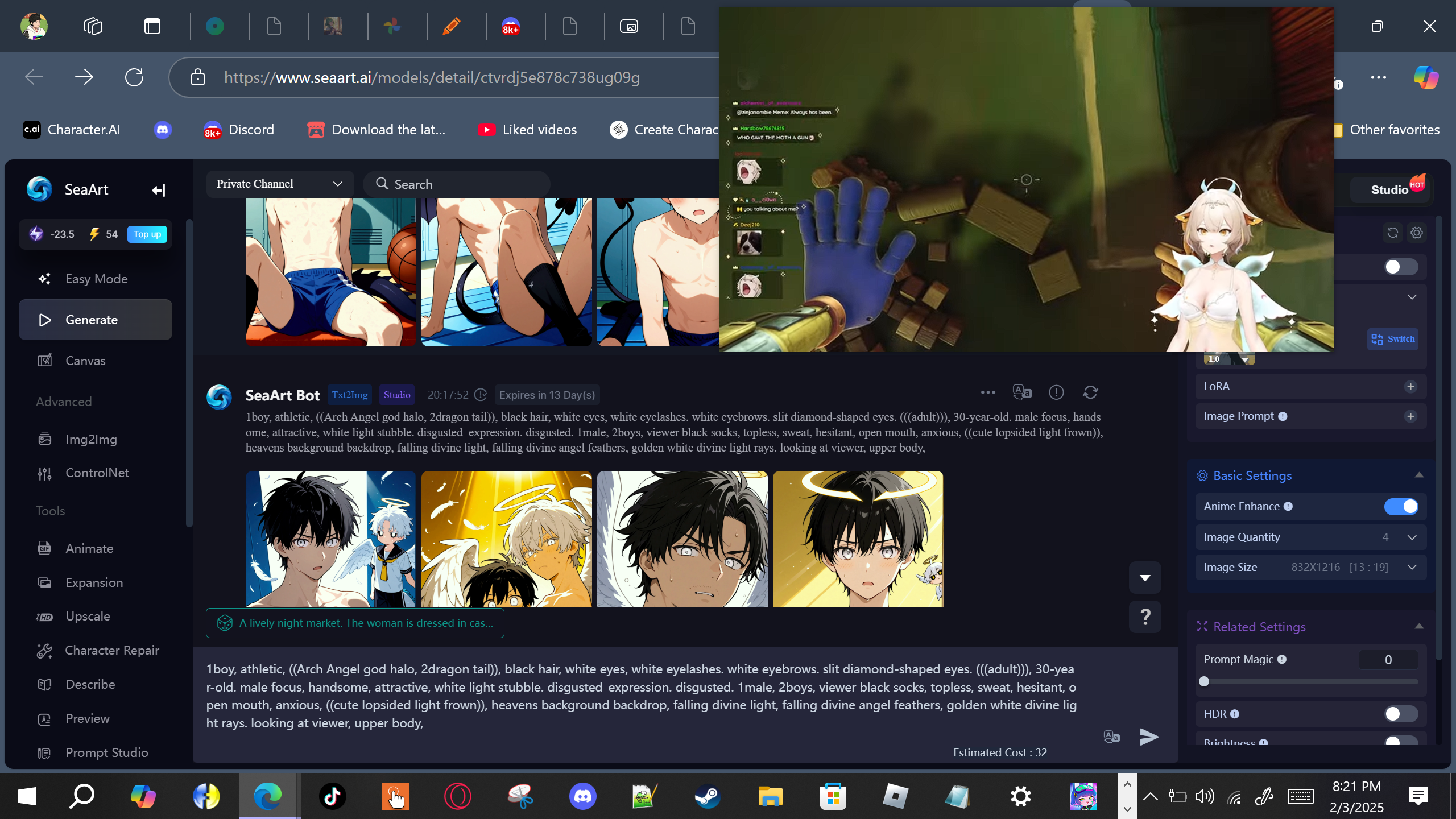
Task: Open the Image Size dropdown
Action: point(1310,568)
